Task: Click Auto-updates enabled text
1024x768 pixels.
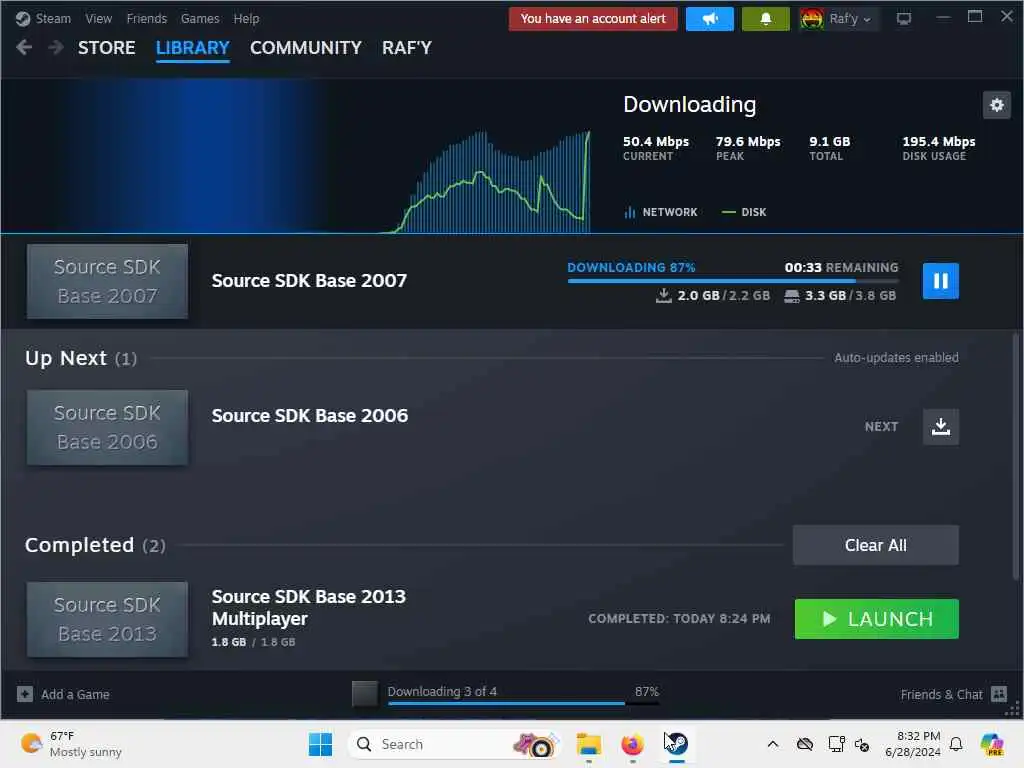Action: coord(896,358)
